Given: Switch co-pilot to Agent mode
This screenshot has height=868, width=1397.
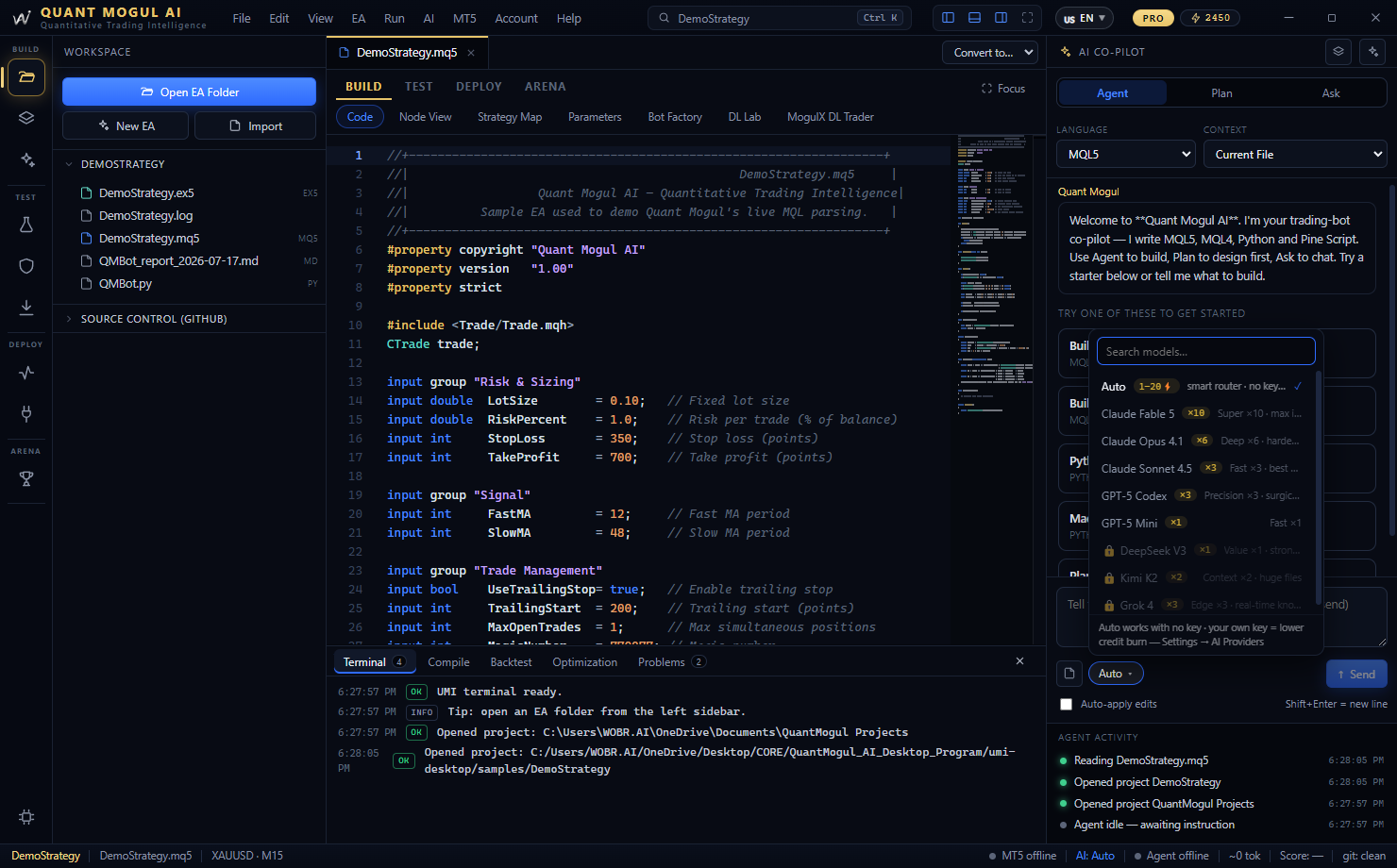Looking at the screenshot, I should [1112, 92].
